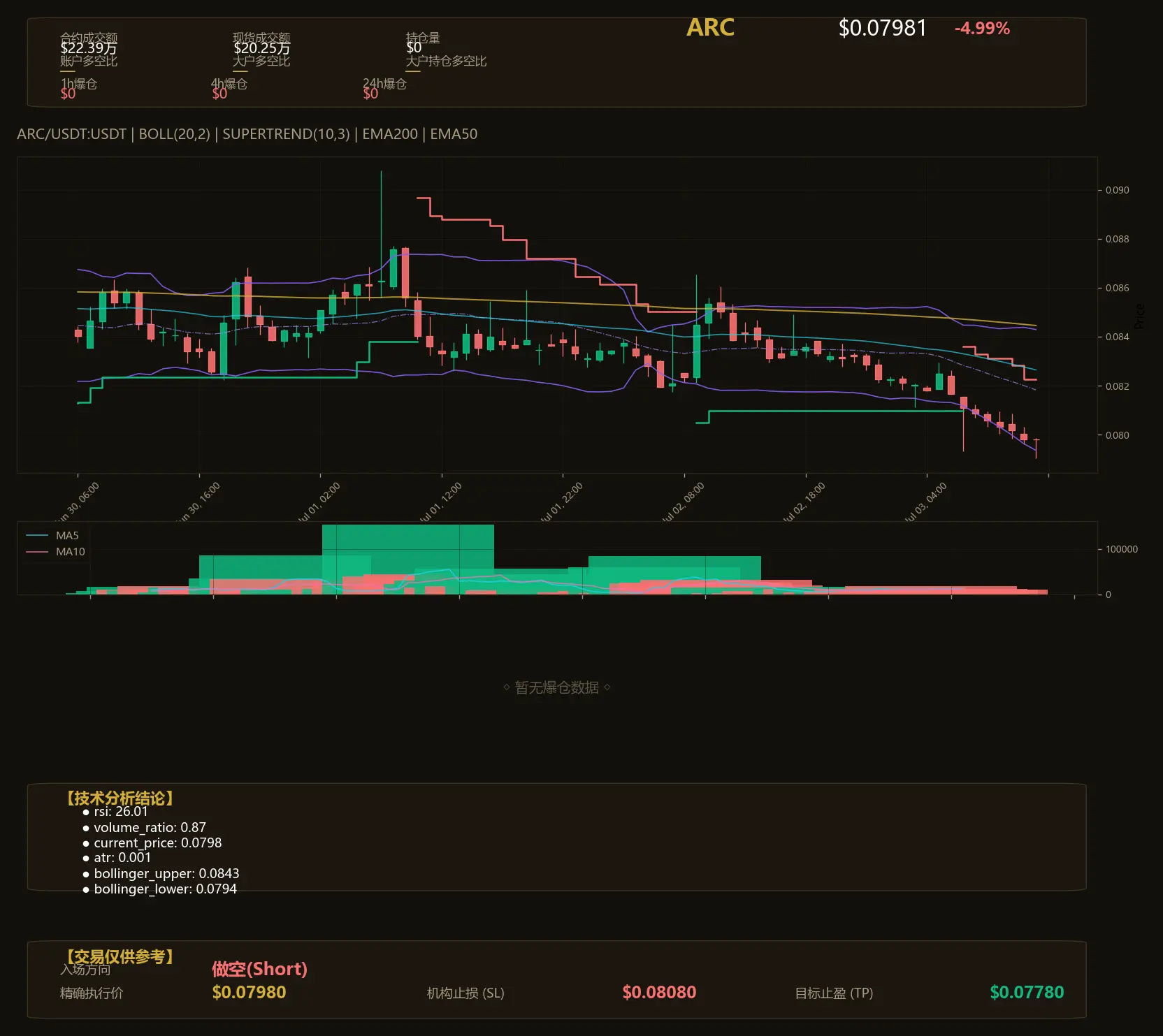Click the -4.99% change percentage
1163x1036 pixels.
coord(982,29)
